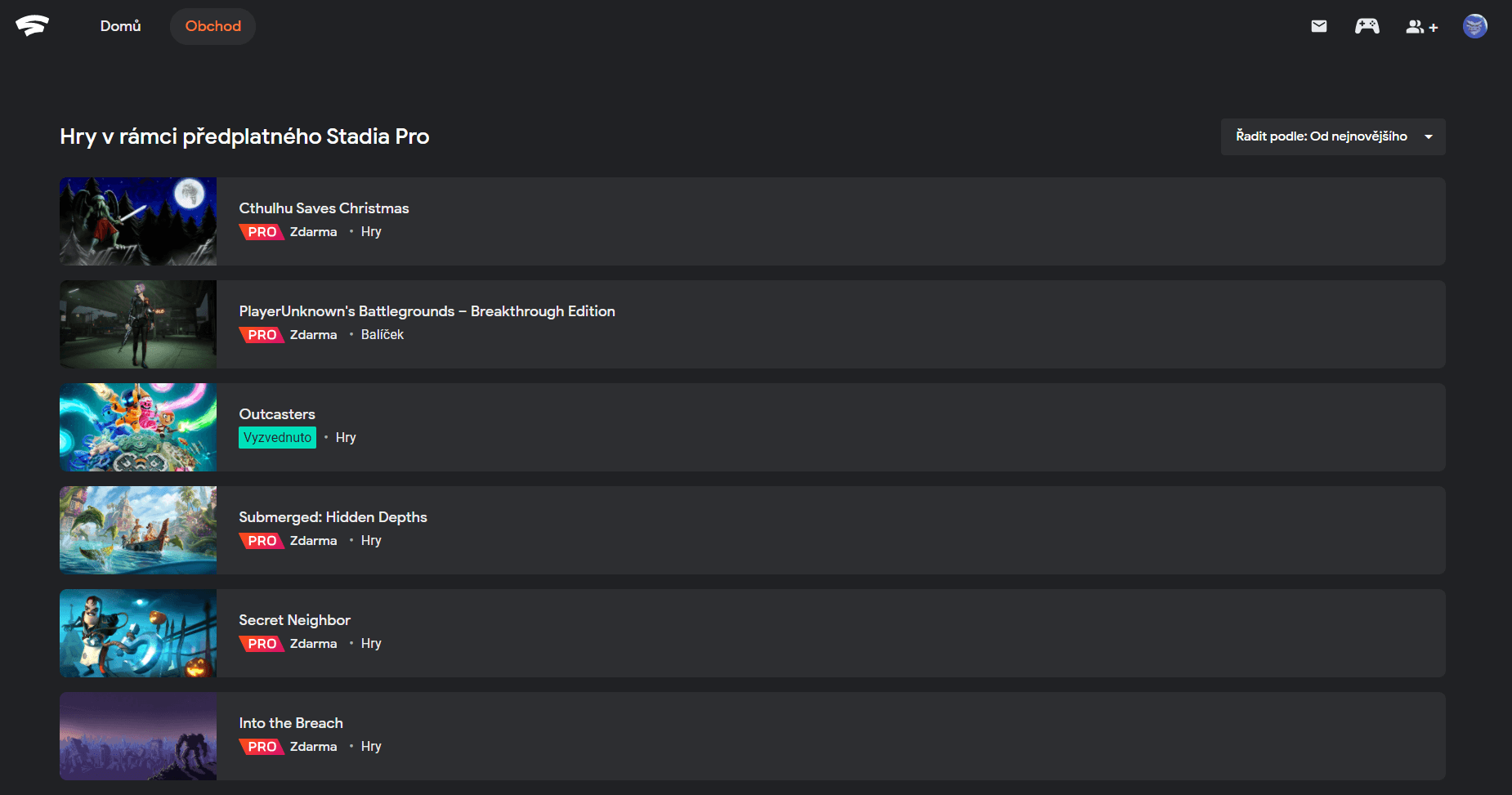Open the user profile avatar
This screenshot has height=795, width=1512.
pos(1474,26)
